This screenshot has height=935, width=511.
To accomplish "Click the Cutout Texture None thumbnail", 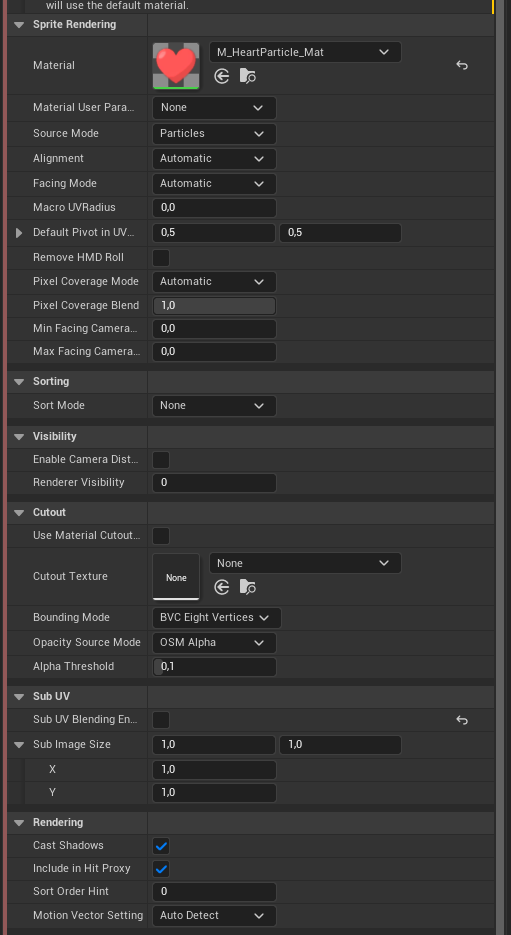I will point(176,577).
